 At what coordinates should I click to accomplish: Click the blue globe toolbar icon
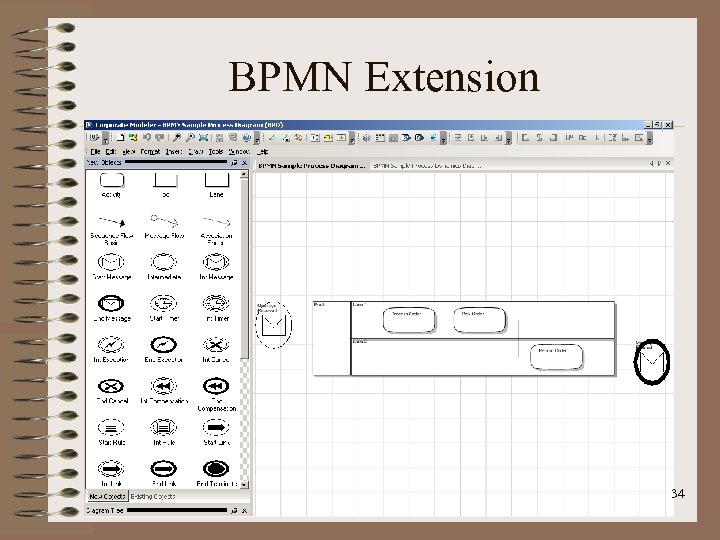tap(247, 137)
